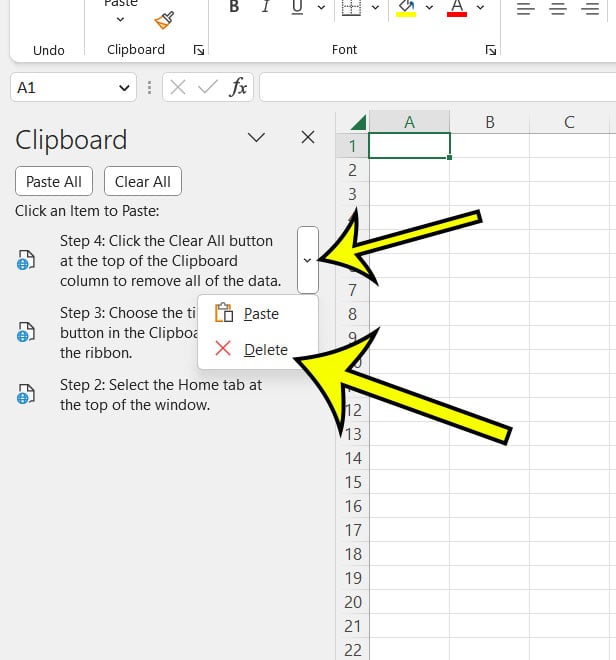Open font color dropdown arrow
Screen dimensions: 616x660
pyautogui.click(x=480, y=7)
